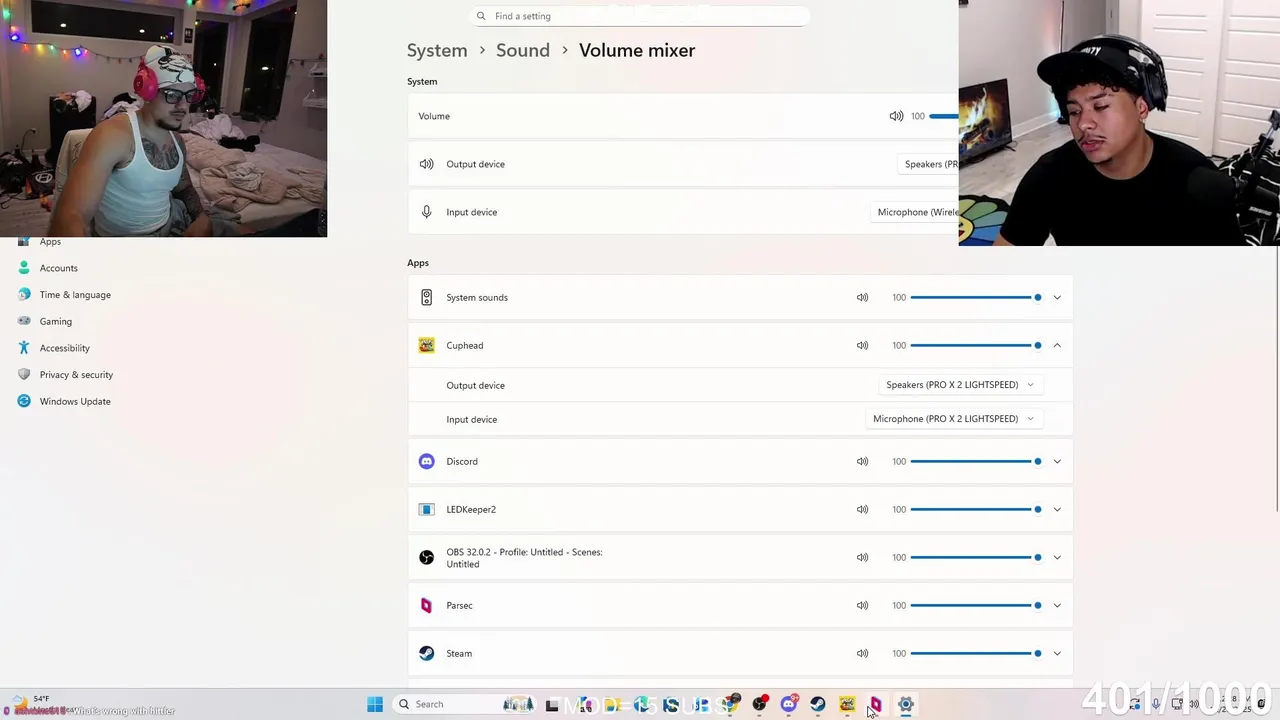
Task: Click the 100 value next to Steam
Action: pos(899,653)
